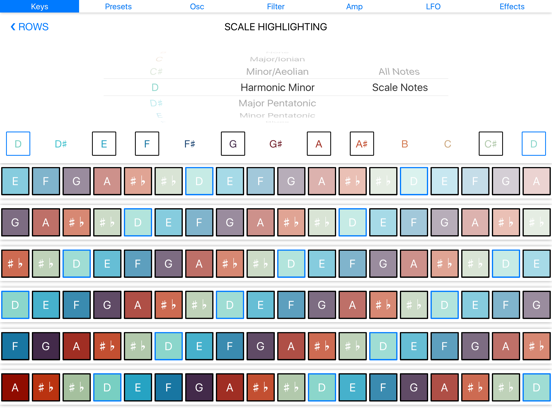
Task: Choose Minor Pentatonic scale
Action: [x=277, y=115]
